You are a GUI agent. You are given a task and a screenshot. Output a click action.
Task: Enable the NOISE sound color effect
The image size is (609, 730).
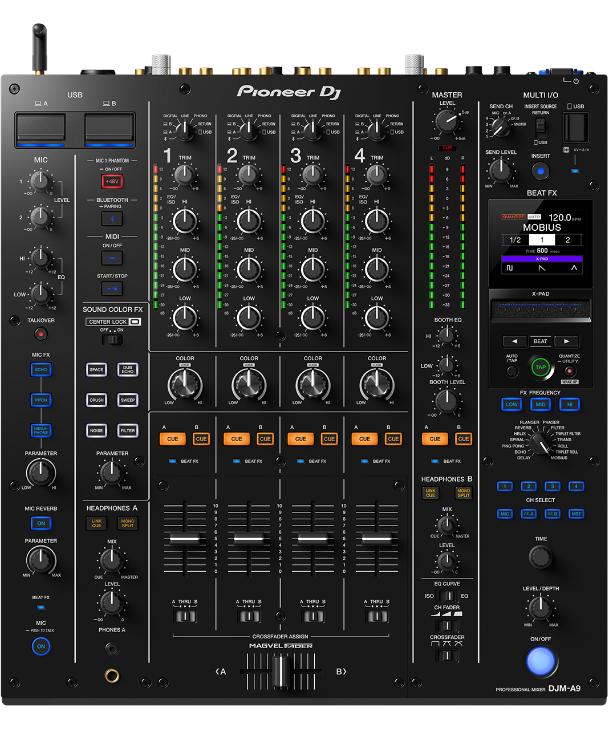click(97, 430)
